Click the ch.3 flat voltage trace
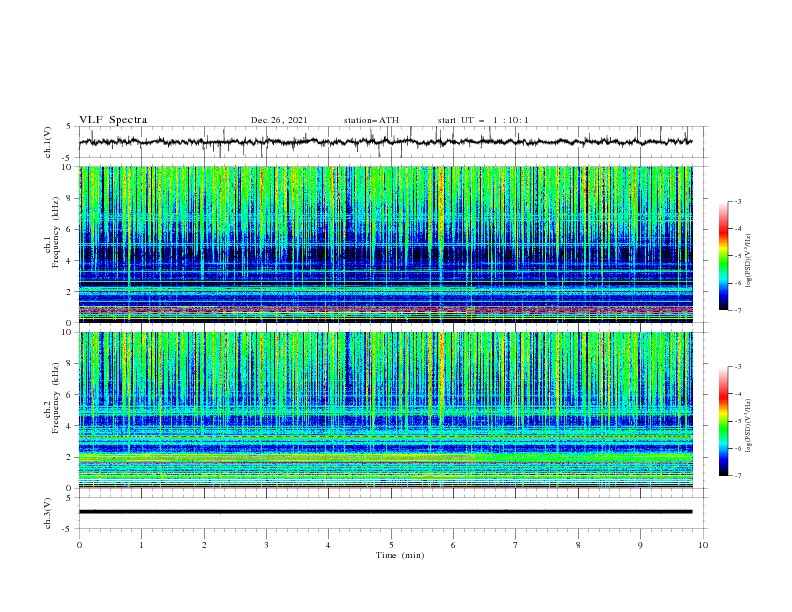 386,512
